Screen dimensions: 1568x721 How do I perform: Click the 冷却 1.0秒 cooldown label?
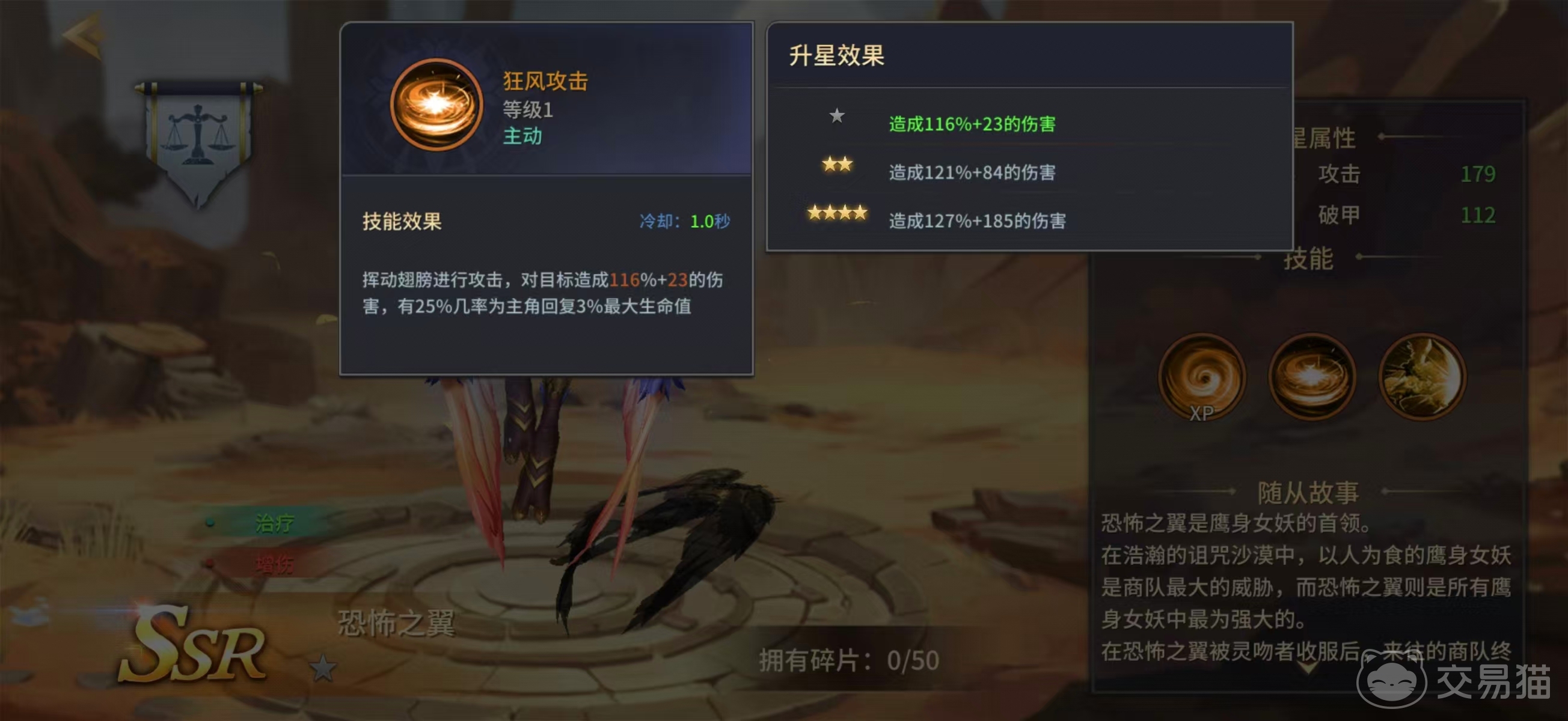pyautogui.click(x=685, y=221)
